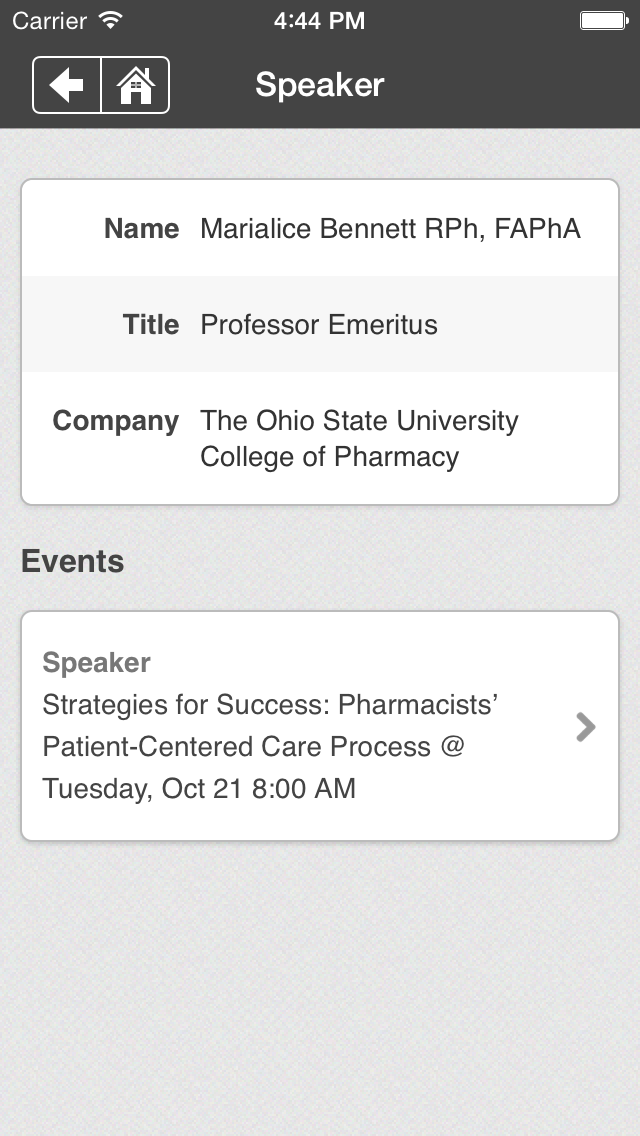Go to home screen via house icon
640x1136 pixels.
tap(136, 86)
